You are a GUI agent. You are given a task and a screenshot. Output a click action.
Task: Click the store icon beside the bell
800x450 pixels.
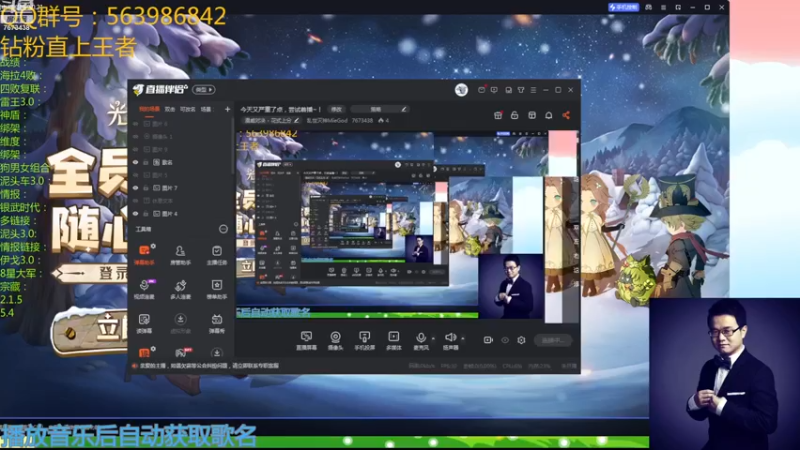point(532,115)
